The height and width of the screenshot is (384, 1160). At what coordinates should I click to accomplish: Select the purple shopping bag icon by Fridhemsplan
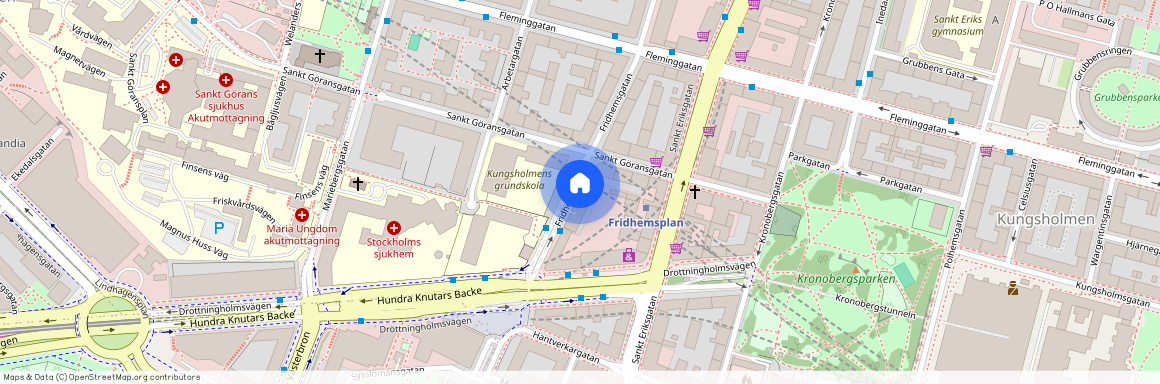pos(629,255)
